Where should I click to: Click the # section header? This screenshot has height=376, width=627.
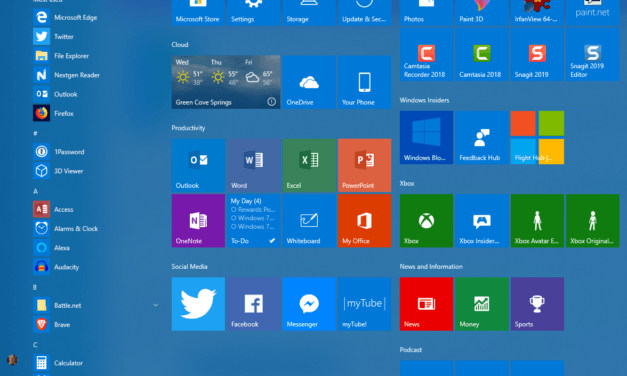tap(35, 133)
